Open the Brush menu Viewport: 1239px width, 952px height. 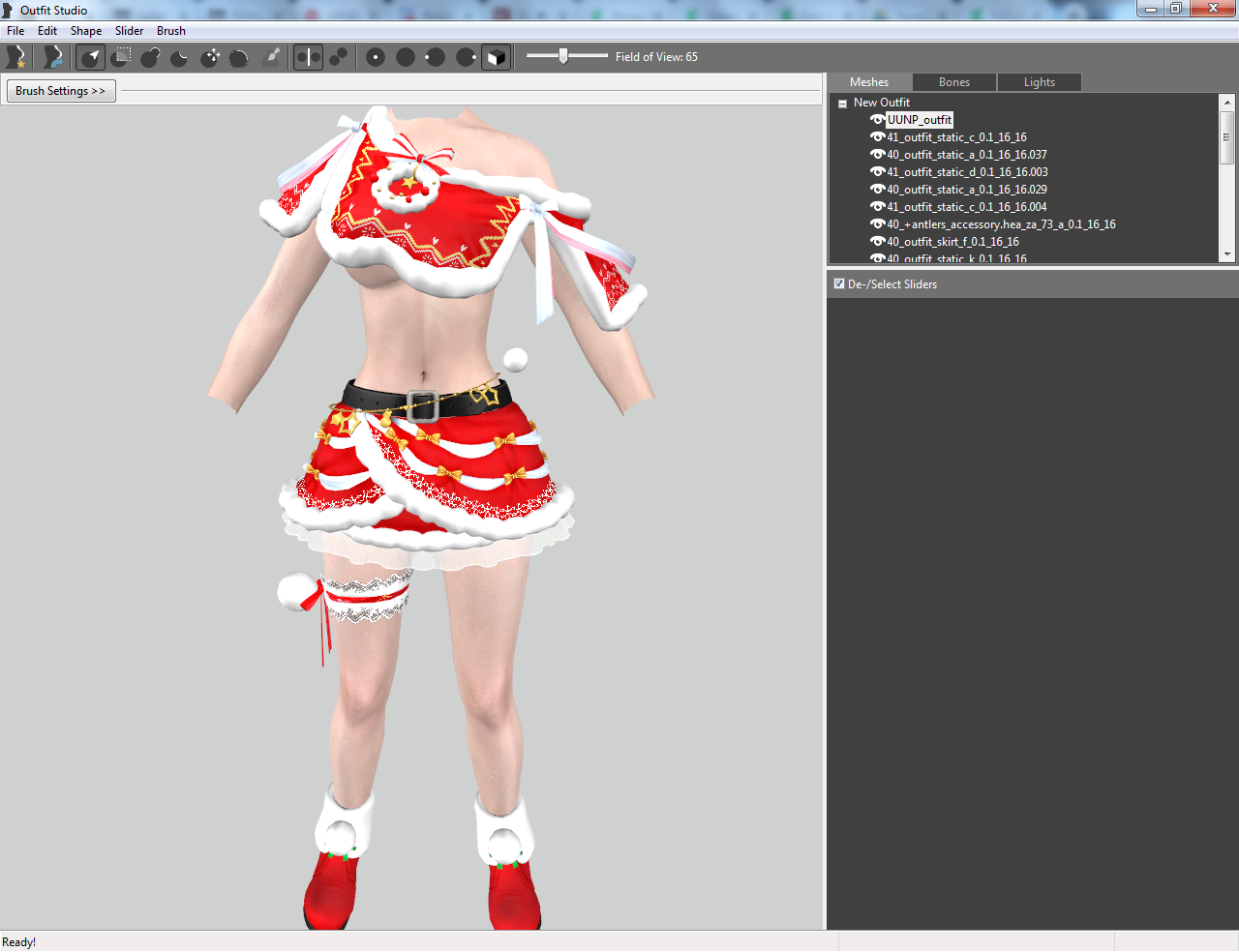pyautogui.click(x=171, y=31)
